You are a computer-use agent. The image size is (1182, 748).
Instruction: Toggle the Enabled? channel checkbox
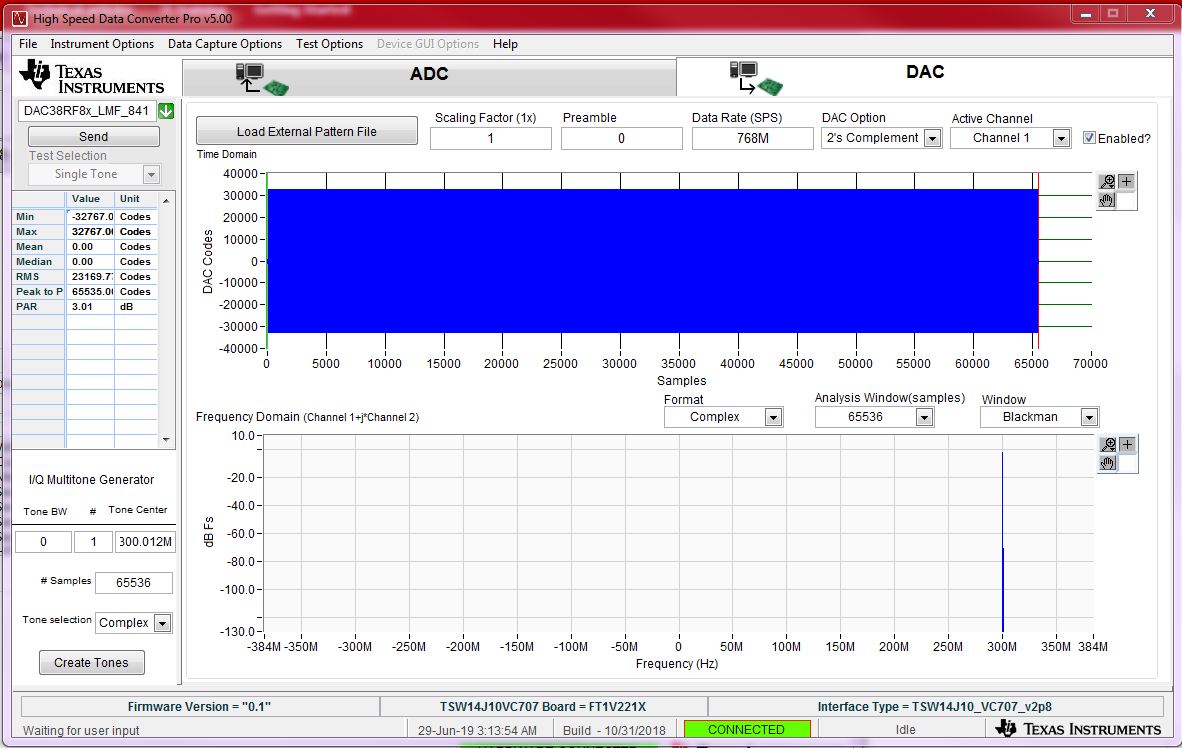coord(1089,138)
